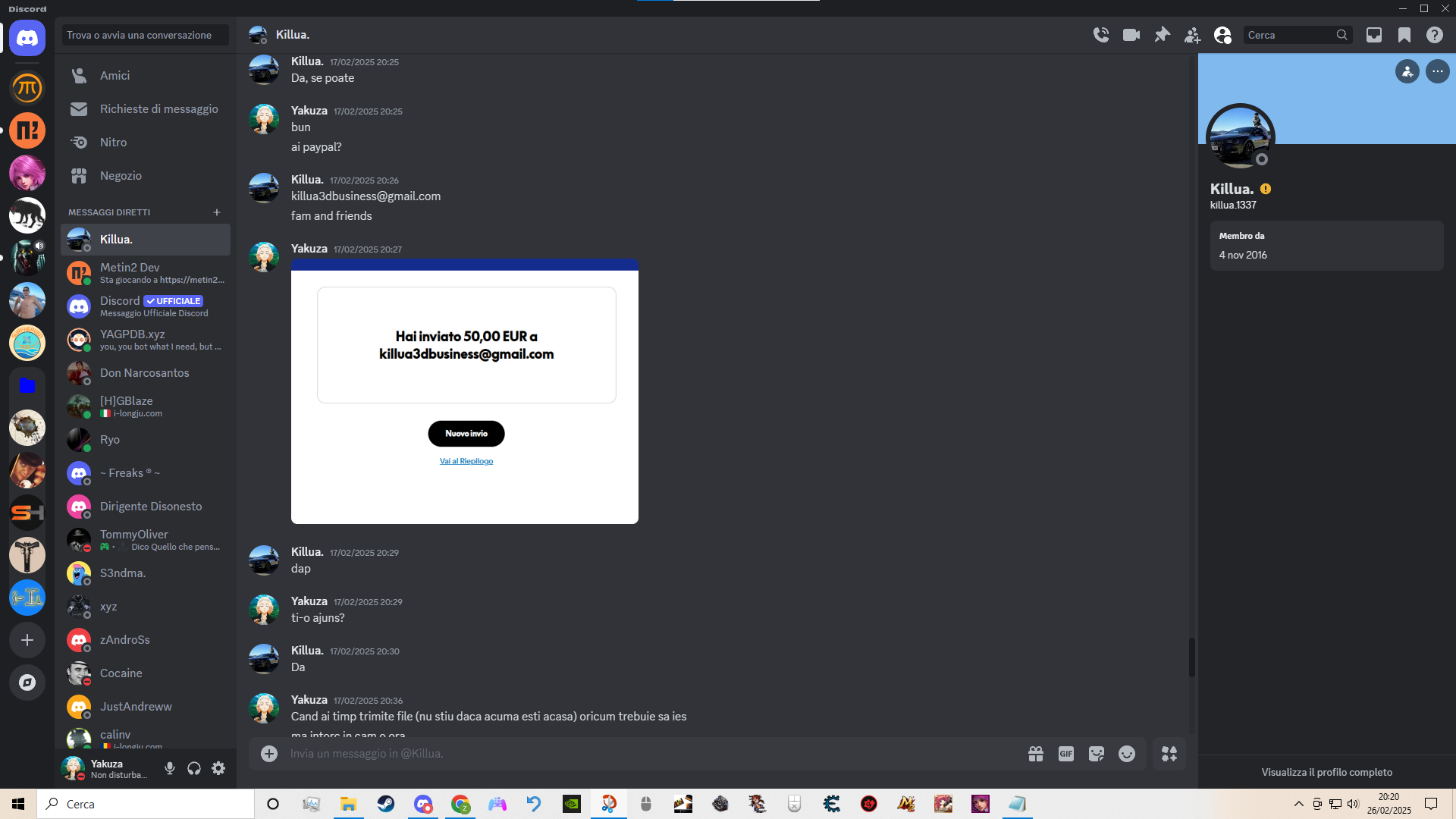This screenshot has height=819, width=1456.
Task: Create new DM plus icon
Action: coord(217,212)
